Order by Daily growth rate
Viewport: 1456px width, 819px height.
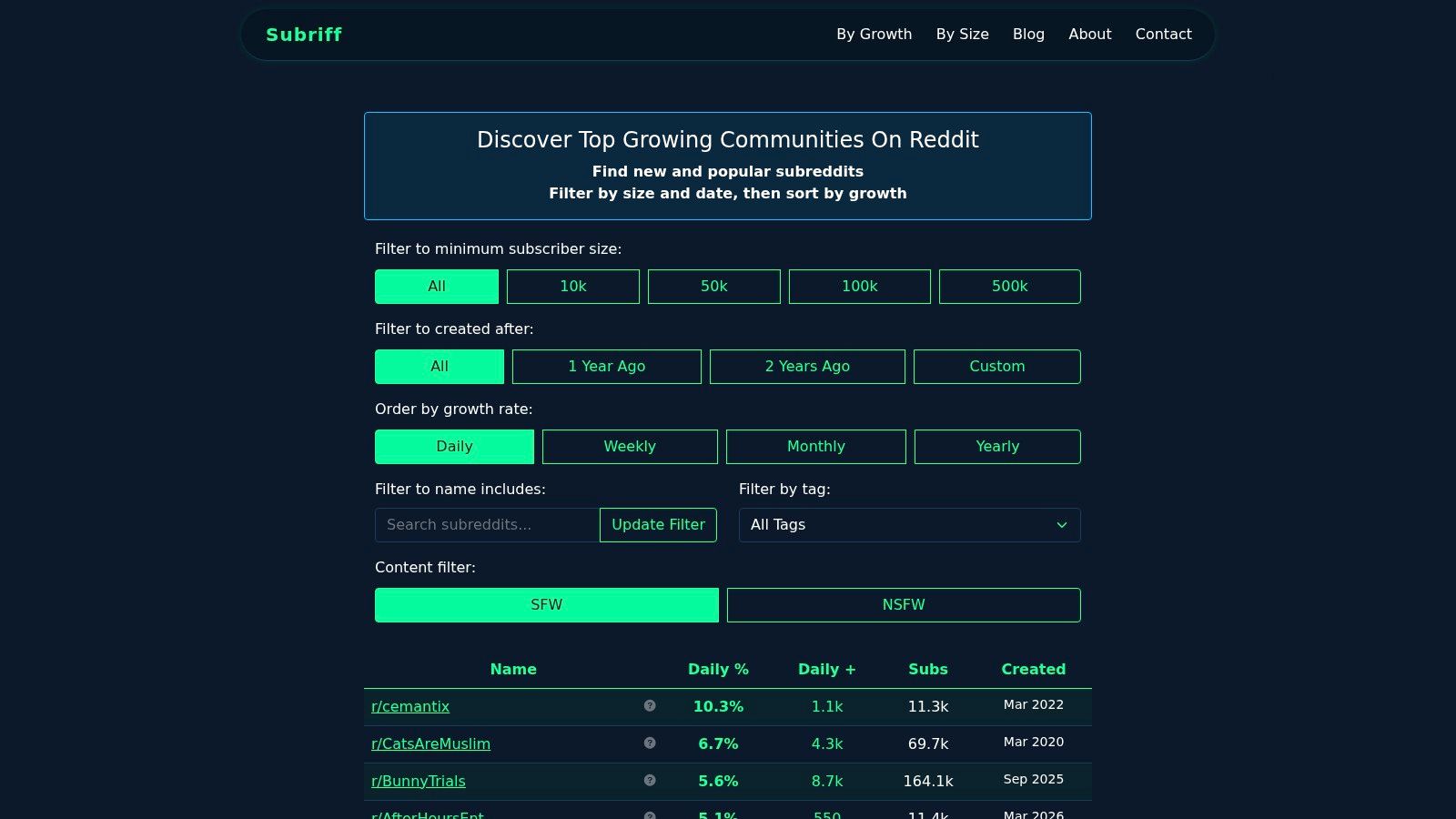[x=454, y=447]
